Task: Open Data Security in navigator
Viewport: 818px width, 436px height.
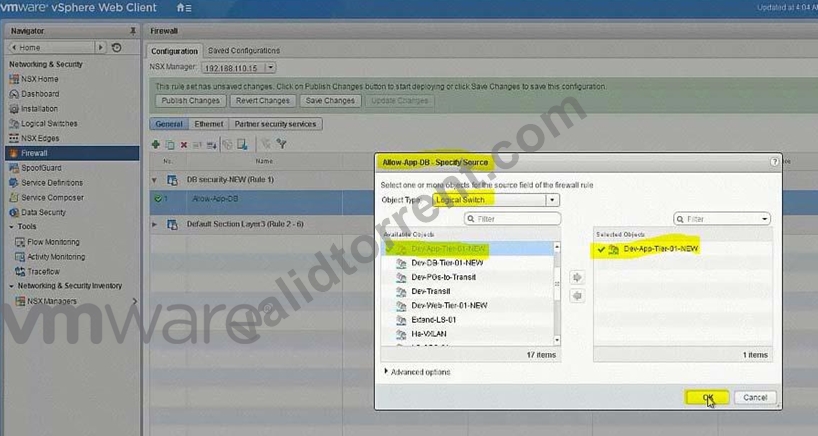Action: [43, 212]
